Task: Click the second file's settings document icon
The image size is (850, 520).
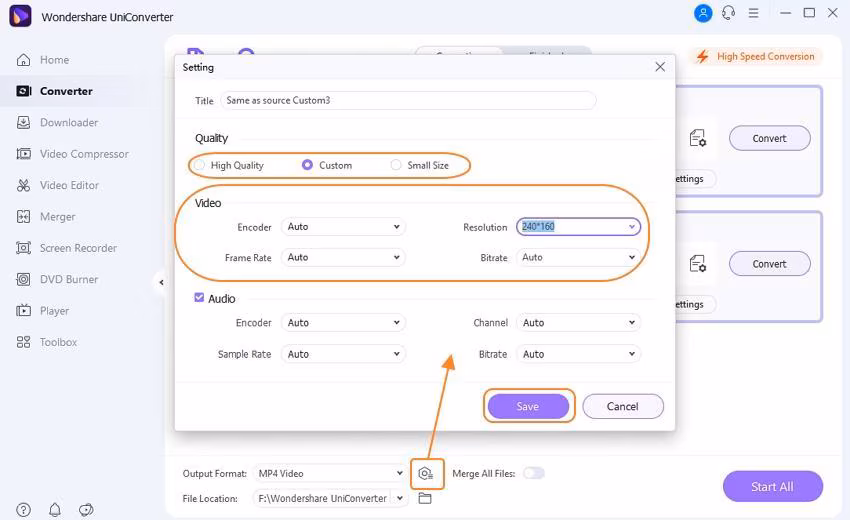Action: tap(698, 264)
